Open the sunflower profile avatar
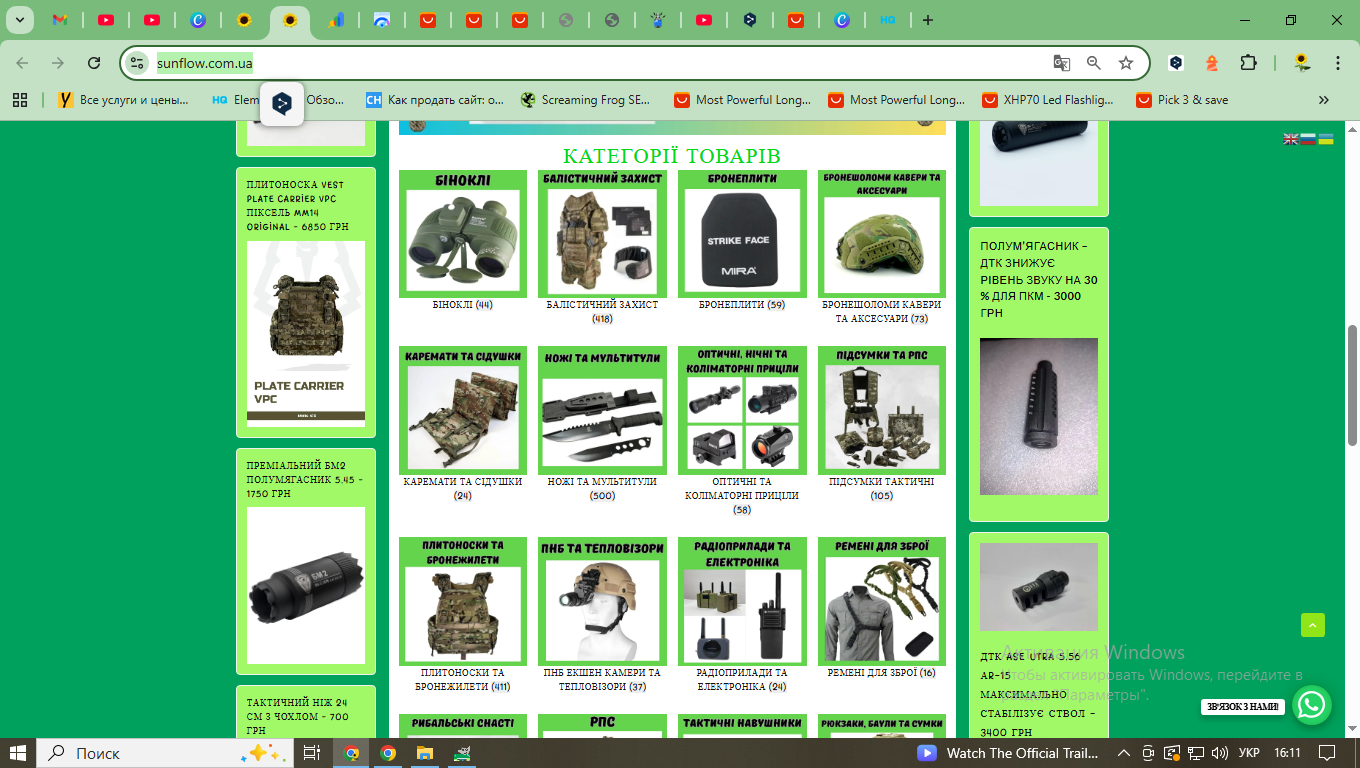1360x768 pixels. [x=1302, y=63]
